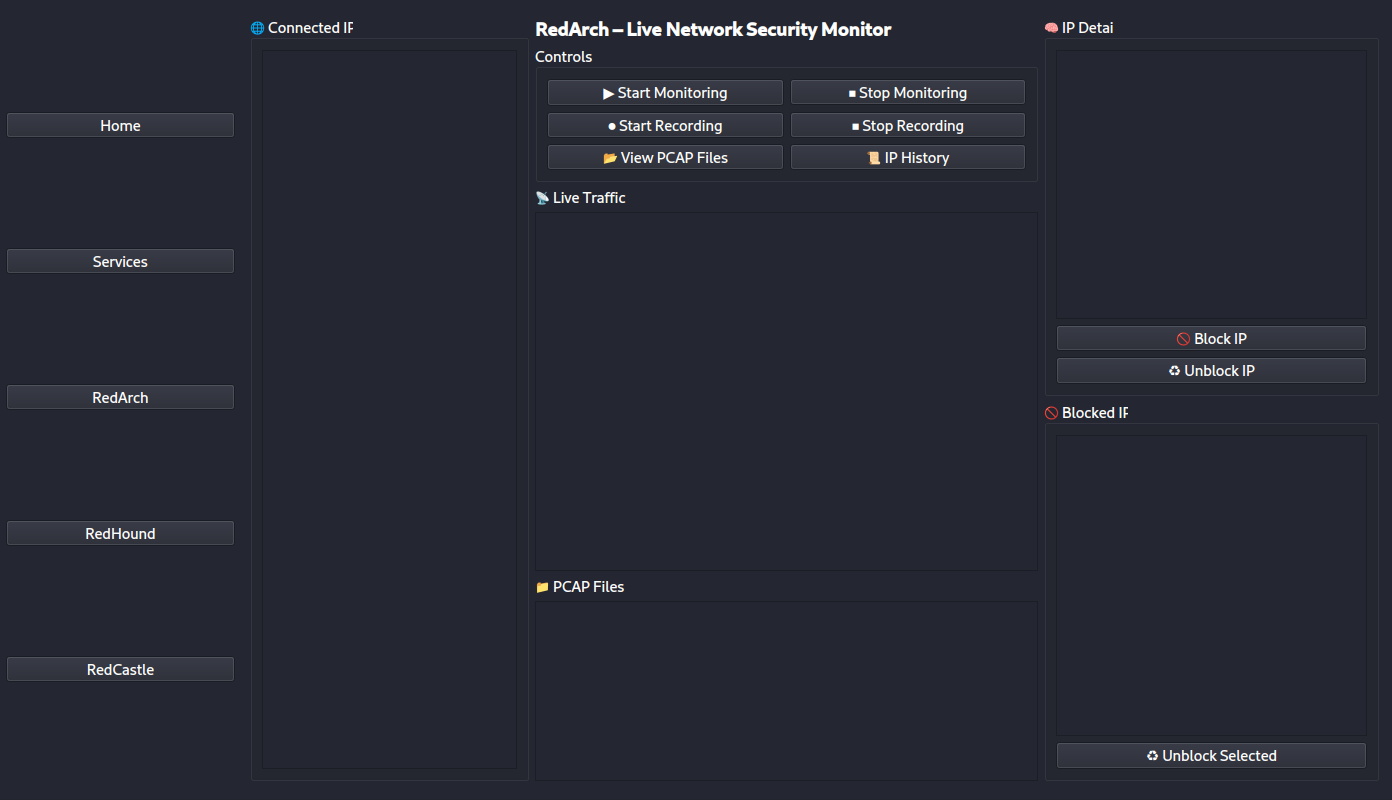
Task: Click the globe icon beside Connected IP
Action: tap(257, 28)
